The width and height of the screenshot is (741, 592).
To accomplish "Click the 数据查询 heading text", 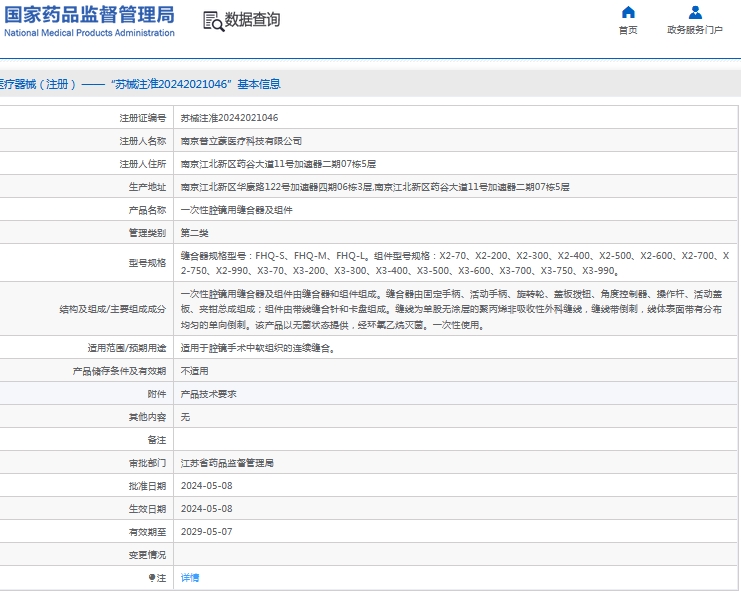I will (x=252, y=20).
